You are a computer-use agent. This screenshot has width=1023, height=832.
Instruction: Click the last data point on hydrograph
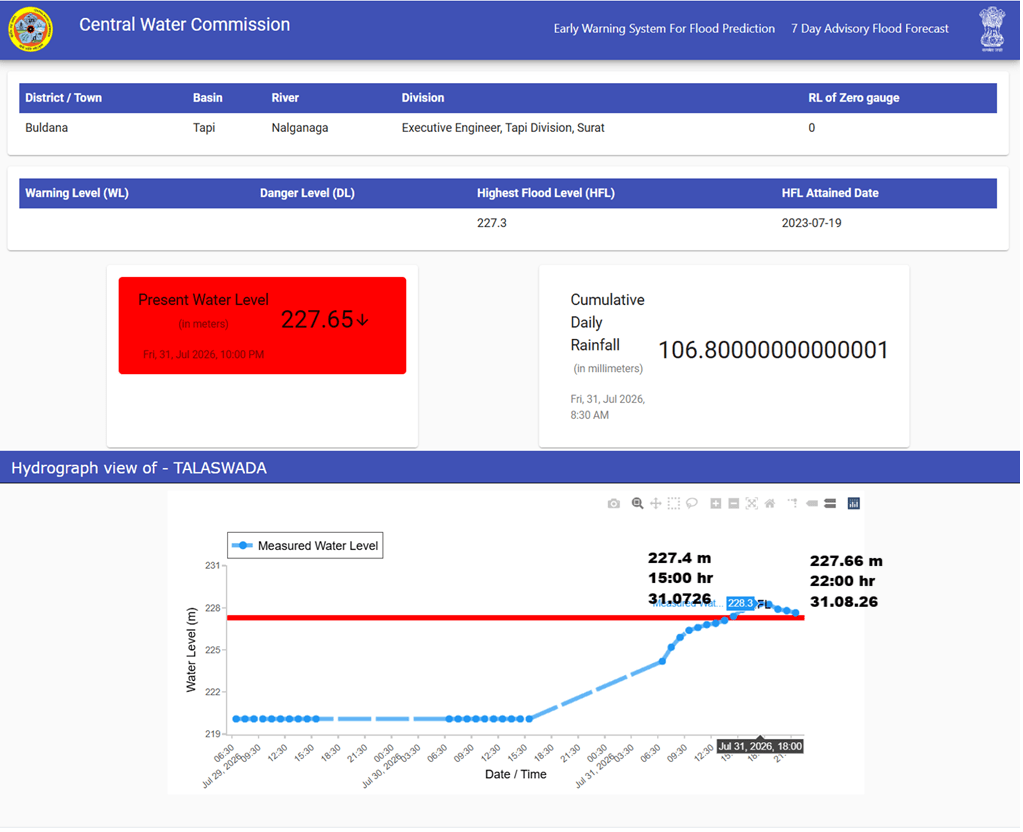pos(795,613)
